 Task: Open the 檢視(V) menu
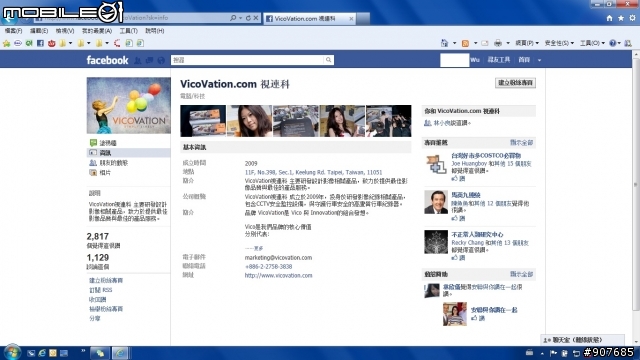click(65, 31)
